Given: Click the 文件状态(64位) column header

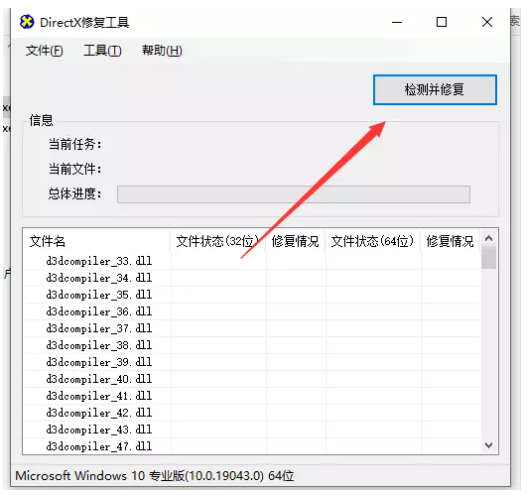Looking at the screenshot, I should coord(373,241).
